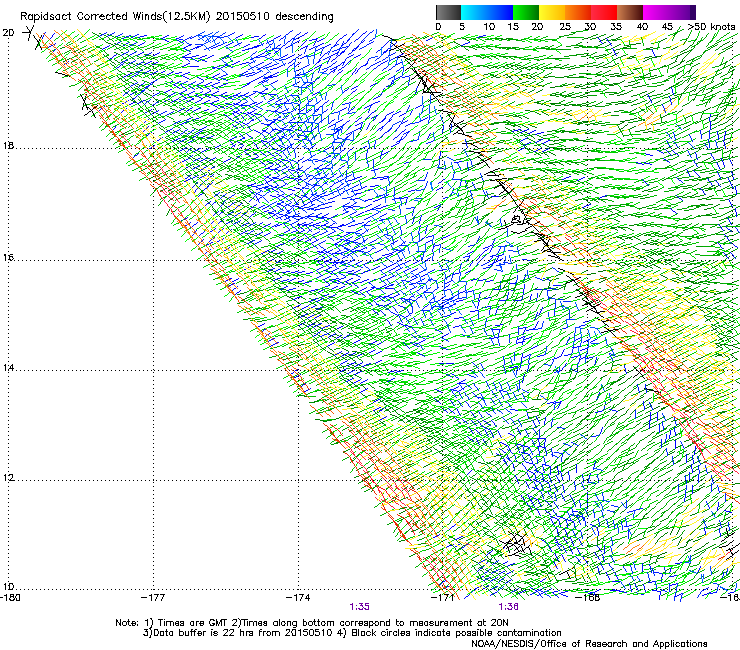Click '20150510 descending' in the title
The width and height of the screenshot is (740, 650).
[275, 16]
